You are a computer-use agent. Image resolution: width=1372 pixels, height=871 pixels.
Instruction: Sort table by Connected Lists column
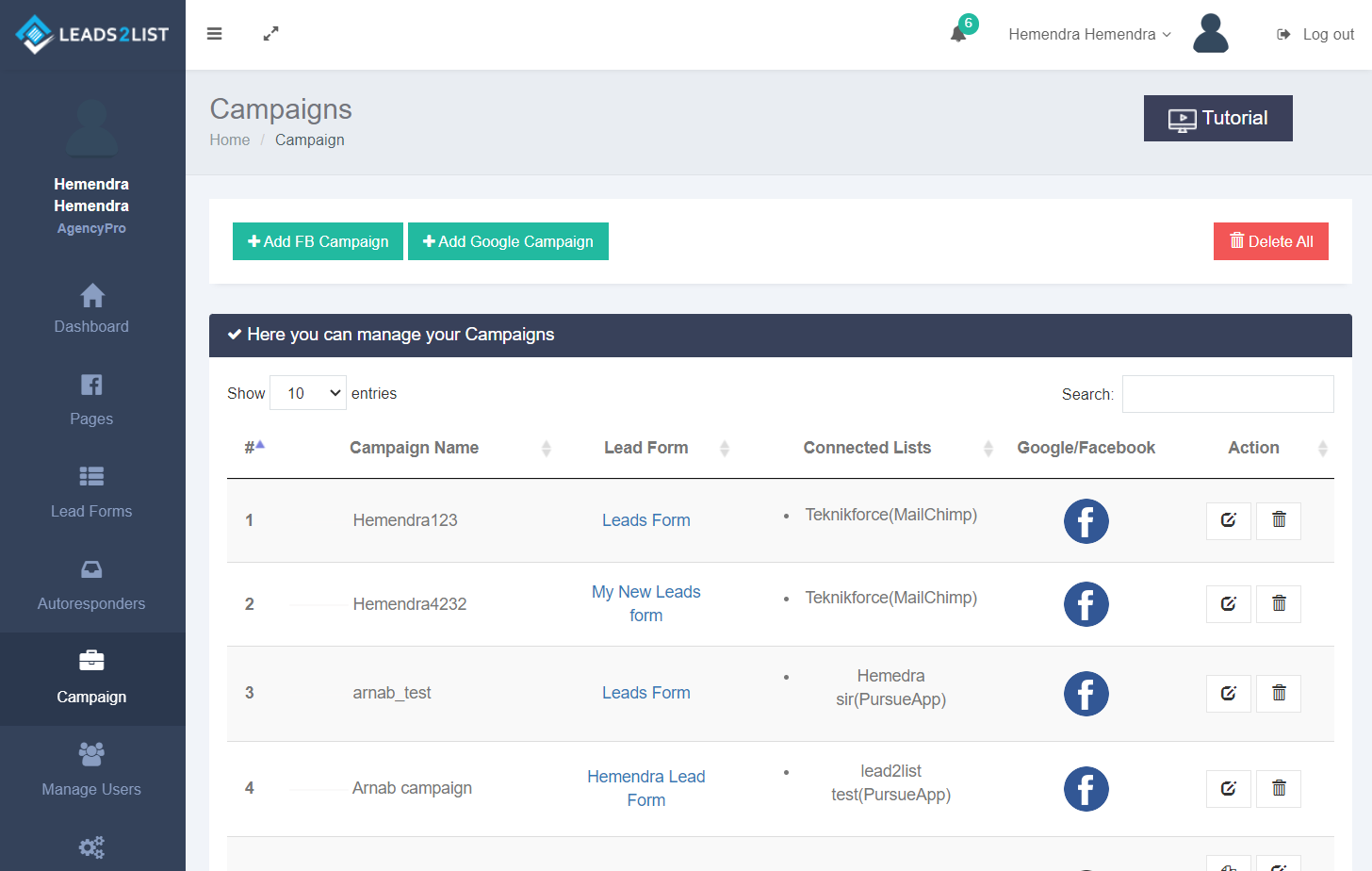click(867, 448)
